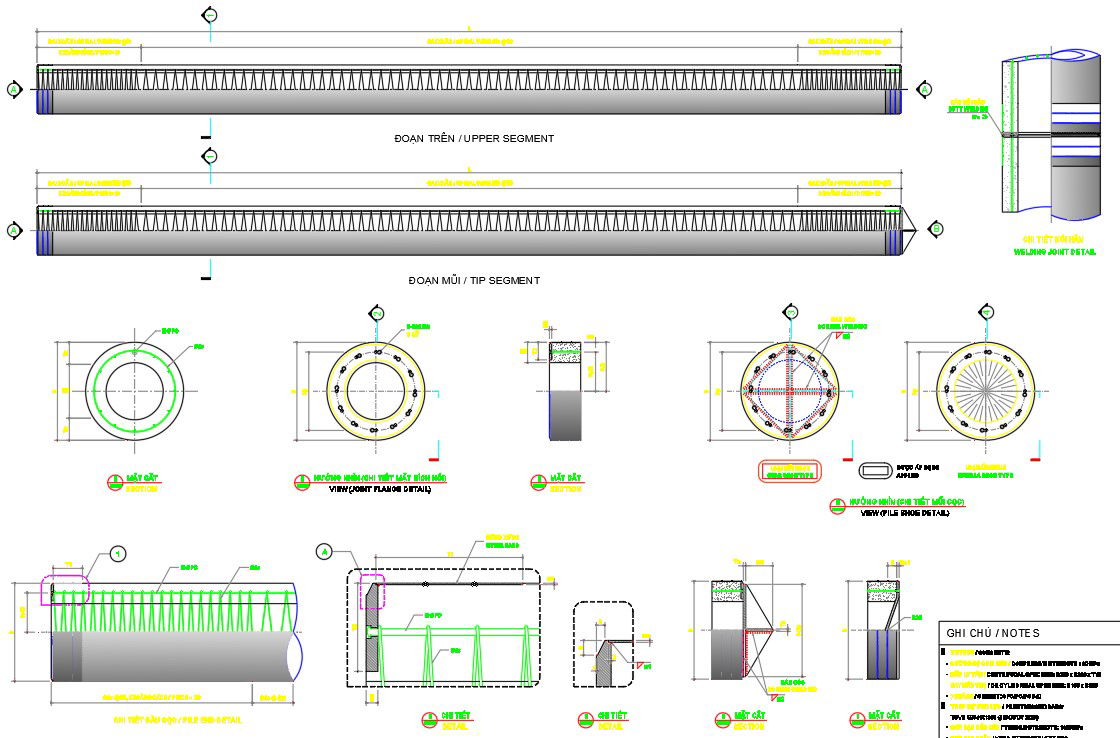The height and width of the screenshot is (738, 1120).
Task: Select the rounded slot symbol near the pile shoe
Action: point(876,469)
